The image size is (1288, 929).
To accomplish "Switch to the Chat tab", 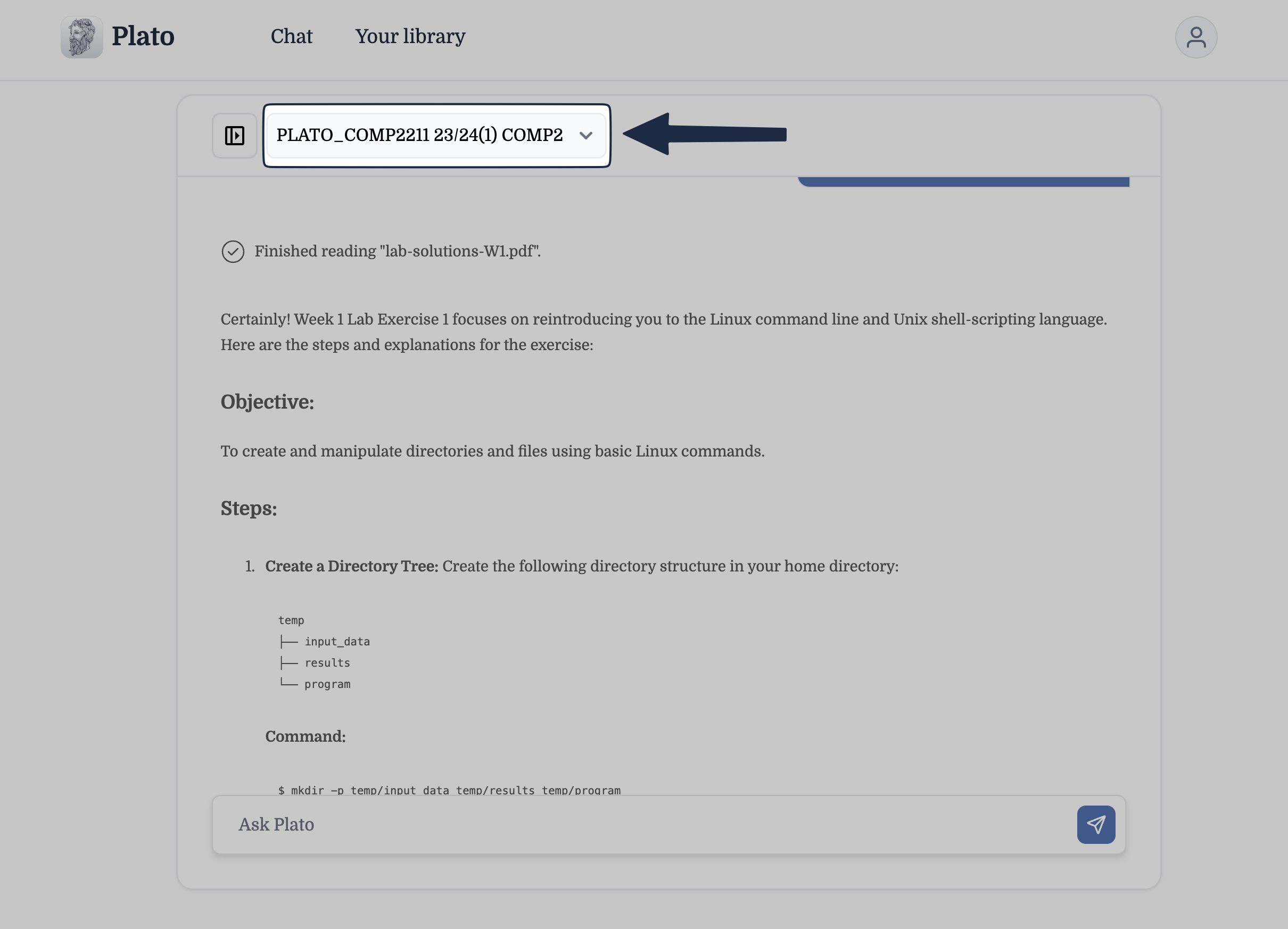I will [x=291, y=36].
